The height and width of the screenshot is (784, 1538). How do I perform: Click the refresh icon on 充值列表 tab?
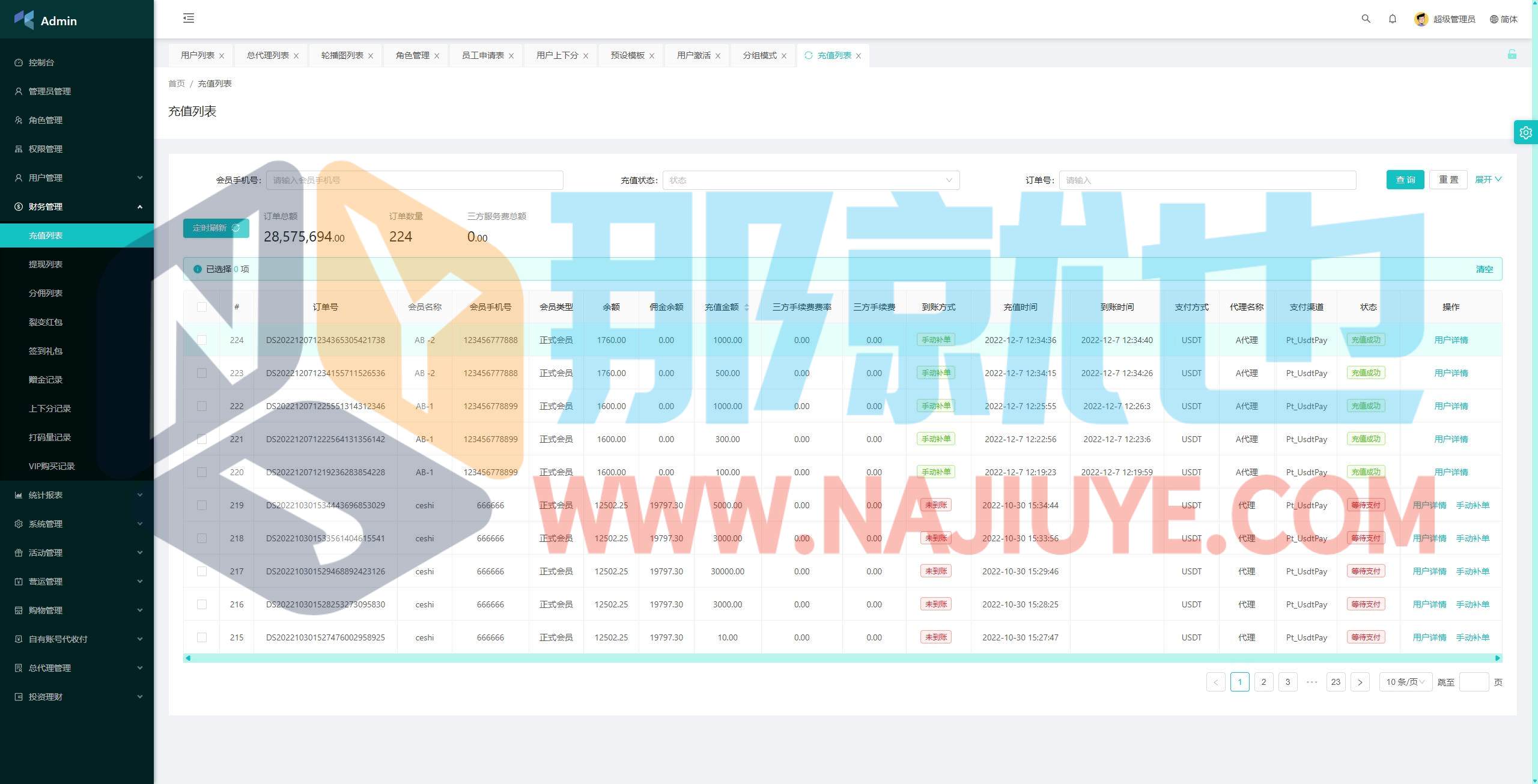(x=808, y=55)
